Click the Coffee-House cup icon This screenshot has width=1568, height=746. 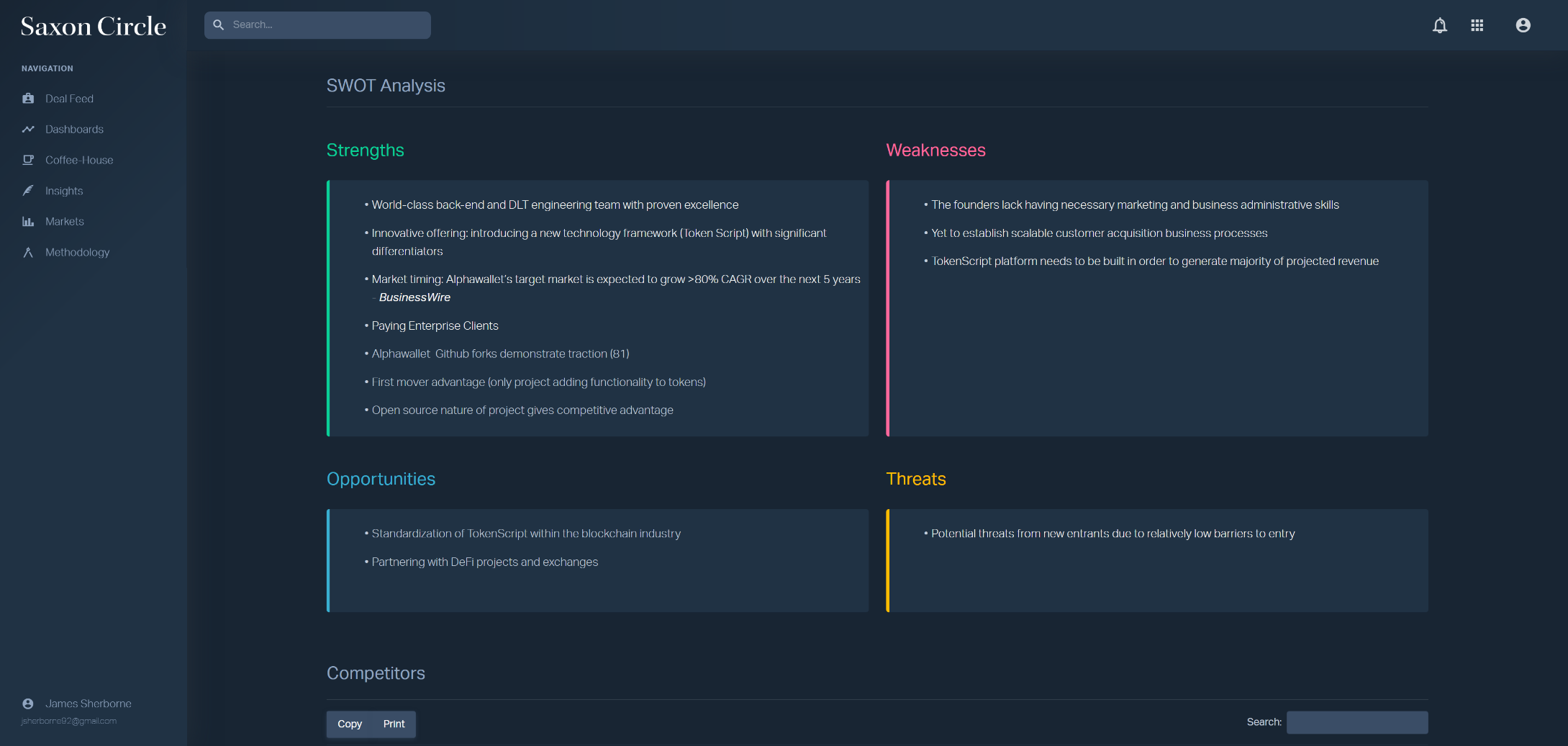tap(28, 160)
